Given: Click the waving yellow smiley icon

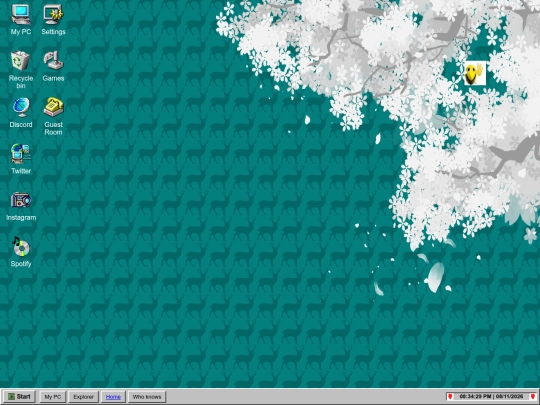Looking at the screenshot, I should 475,73.
